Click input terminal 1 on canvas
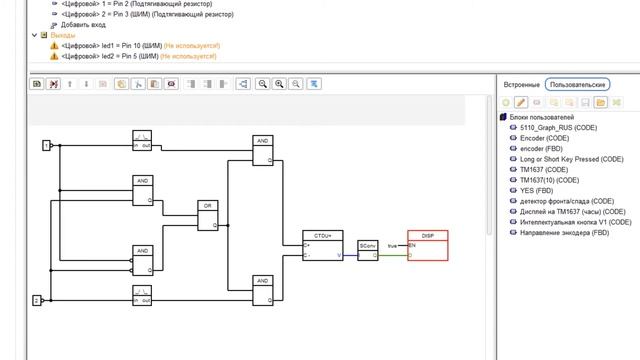The height and width of the screenshot is (360, 640). pyautogui.click(x=47, y=145)
